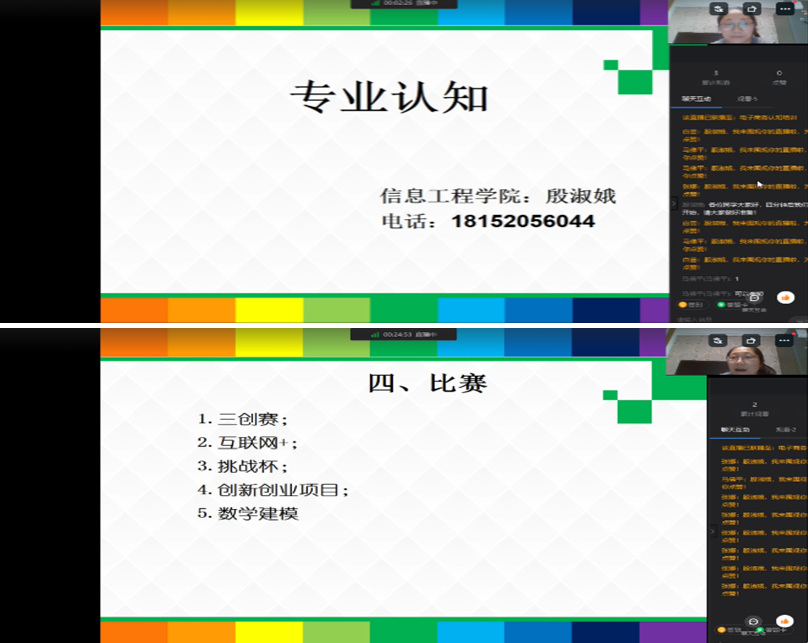
Task: Open the three-dot more menu on bottom video
Action: pos(786,340)
